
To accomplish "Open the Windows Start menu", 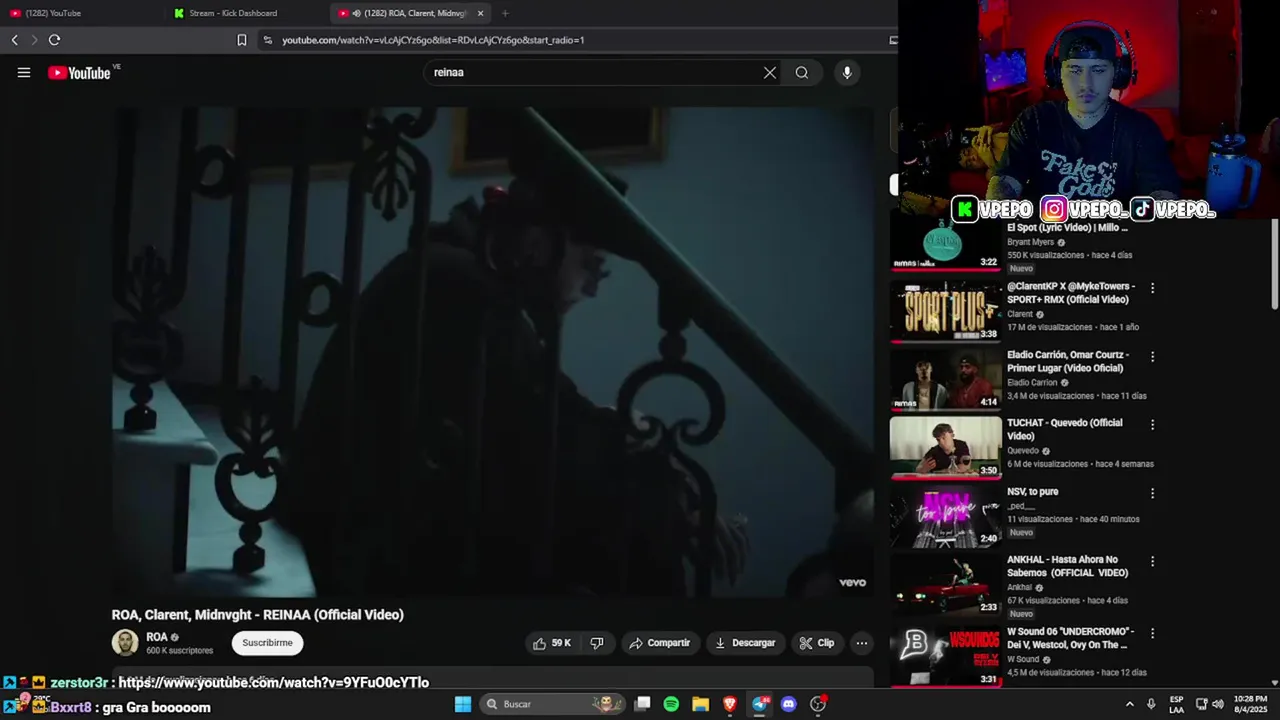I will click(x=462, y=704).
